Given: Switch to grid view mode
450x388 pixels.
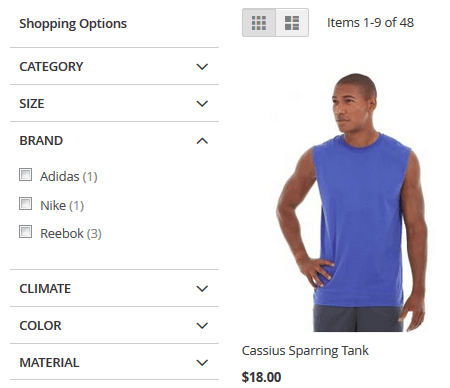Looking at the screenshot, I should tap(259, 23).
